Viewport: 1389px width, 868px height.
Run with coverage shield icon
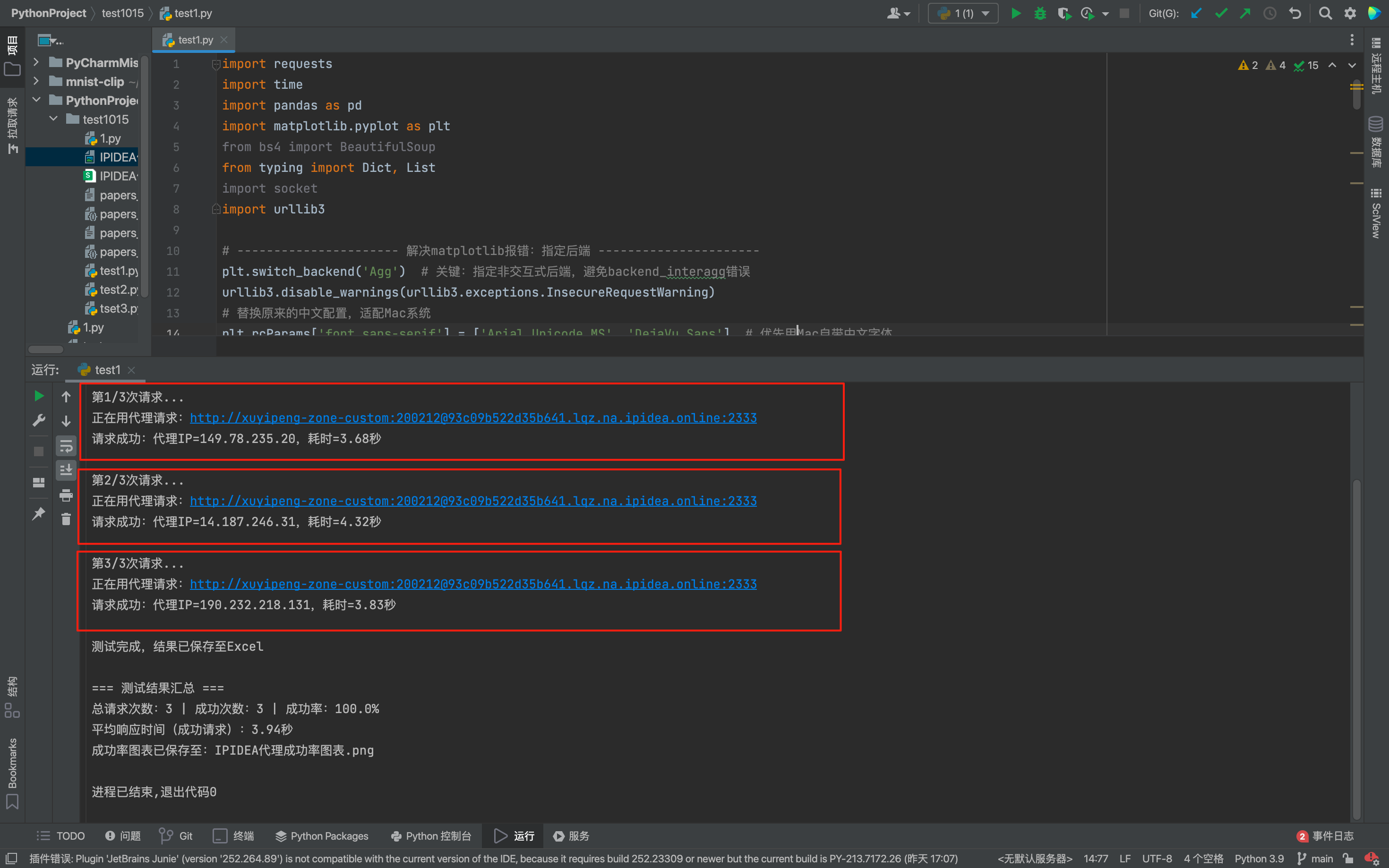click(1063, 13)
